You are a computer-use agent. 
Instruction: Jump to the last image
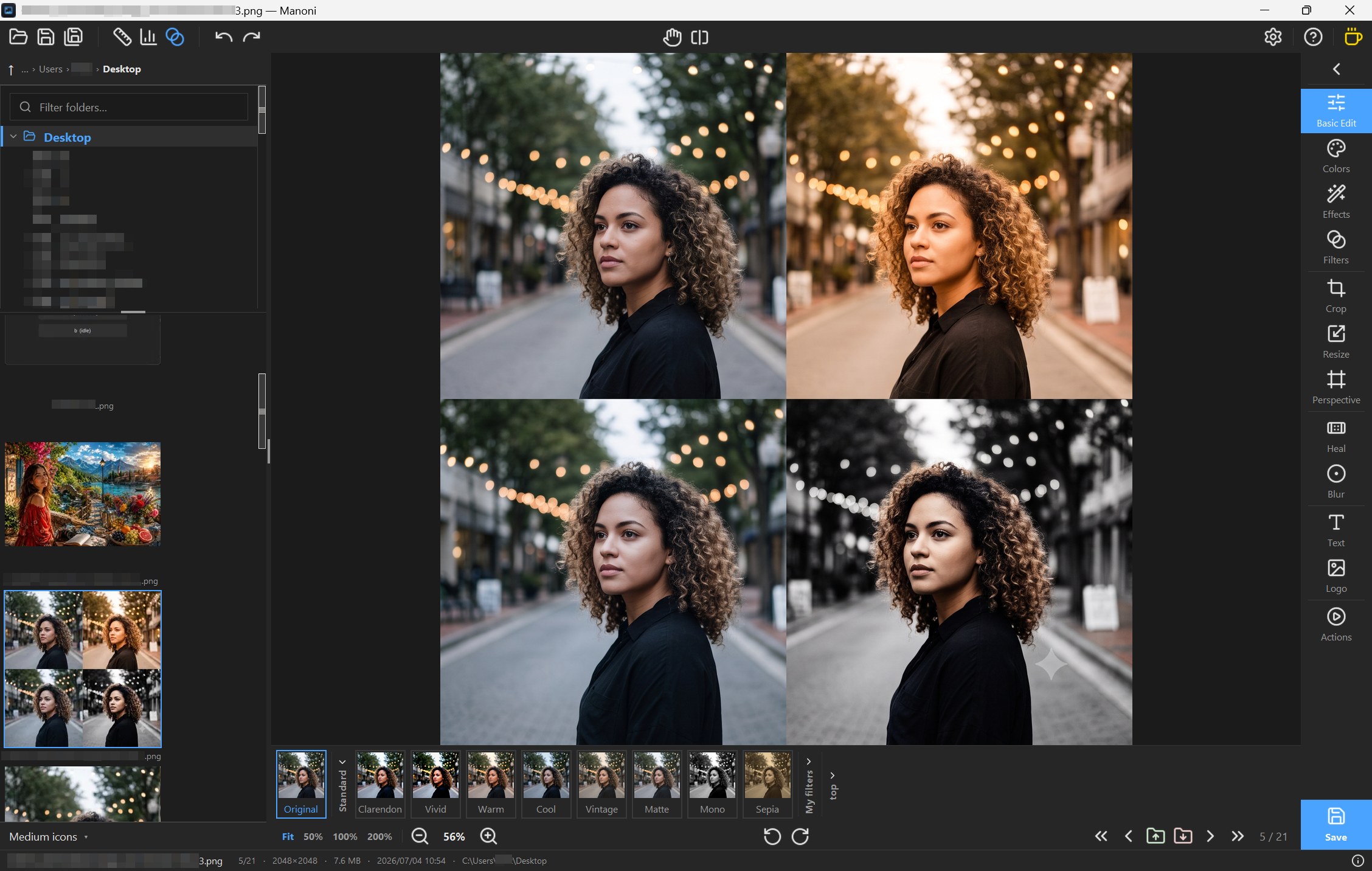tap(1238, 837)
